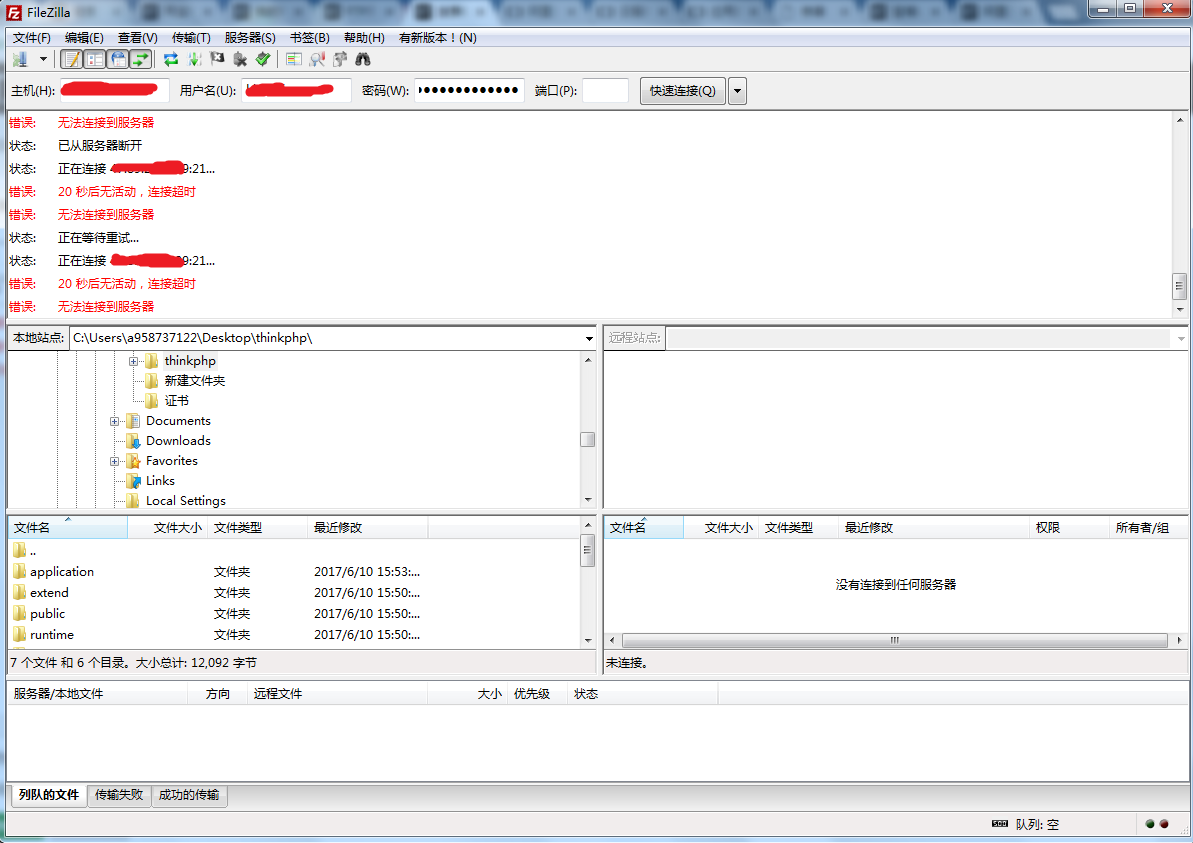This screenshot has height=843, width=1193.
Task: Select the Links folder in the tree
Action: tap(161, 481)
